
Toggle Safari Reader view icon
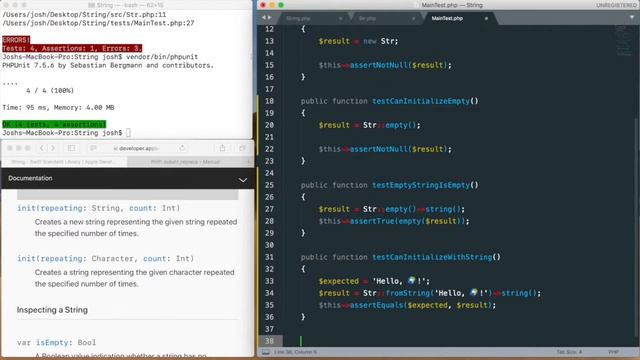[93, 148]
